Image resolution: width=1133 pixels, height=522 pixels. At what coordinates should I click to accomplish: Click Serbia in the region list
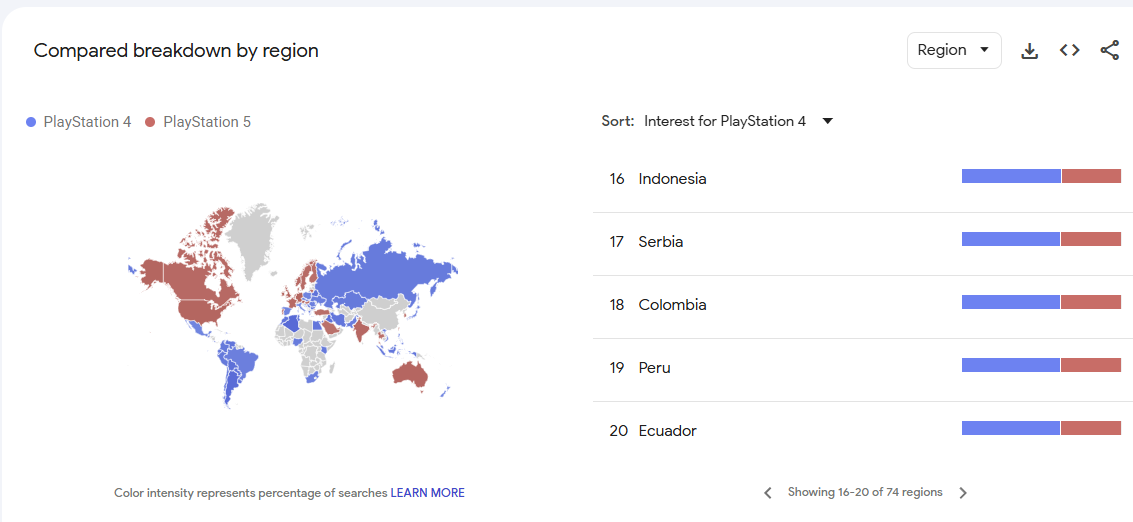coord(660,242)
